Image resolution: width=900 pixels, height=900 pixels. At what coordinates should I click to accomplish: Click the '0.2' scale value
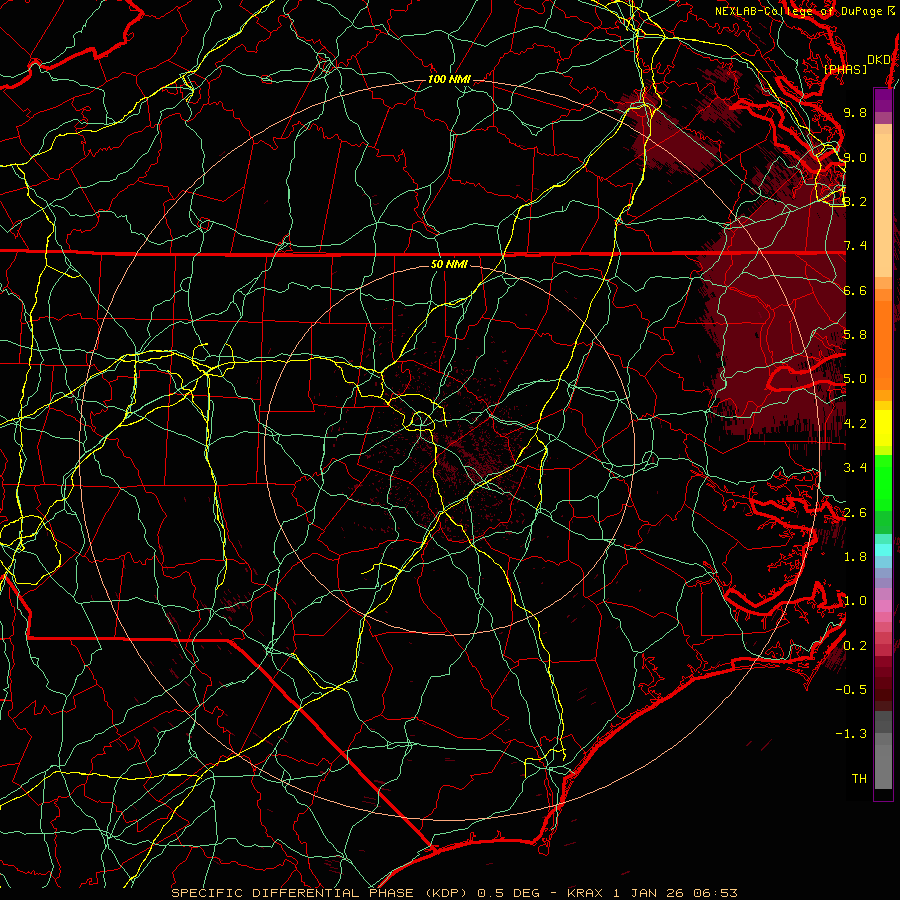pyautogui.click(x=855, y=646)
